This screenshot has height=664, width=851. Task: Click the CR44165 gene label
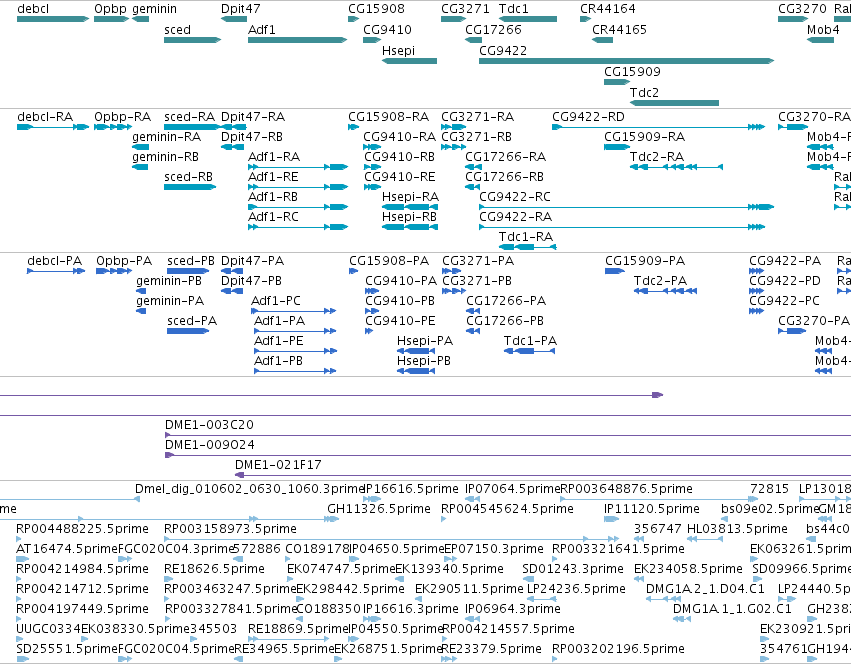tap(619, 29)
